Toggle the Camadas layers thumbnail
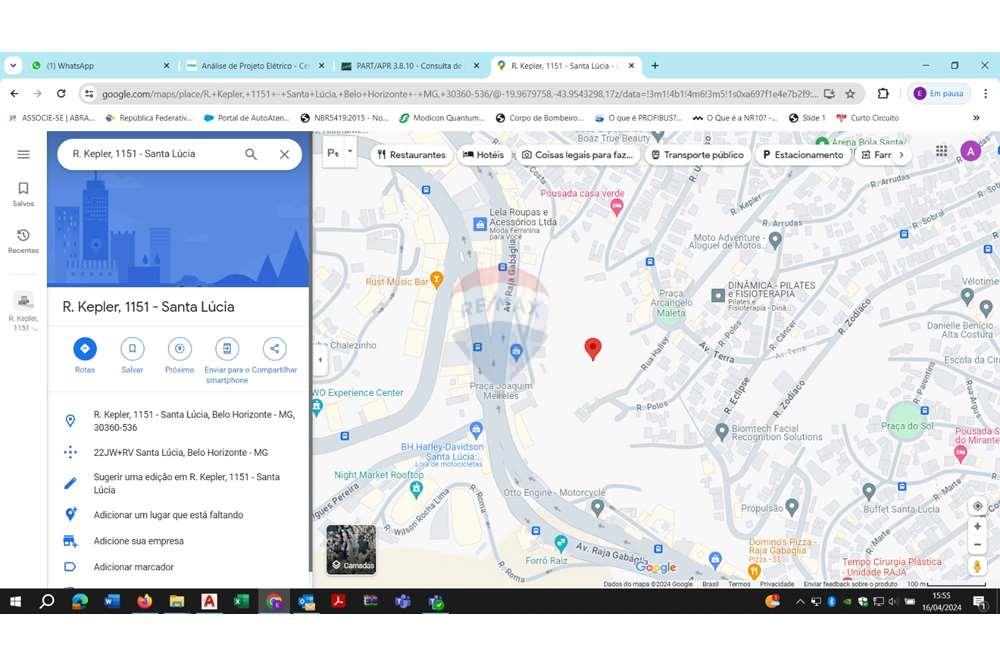Viewport: 1000px width, 667px height. pyautogui.click(x=351, y=549)
